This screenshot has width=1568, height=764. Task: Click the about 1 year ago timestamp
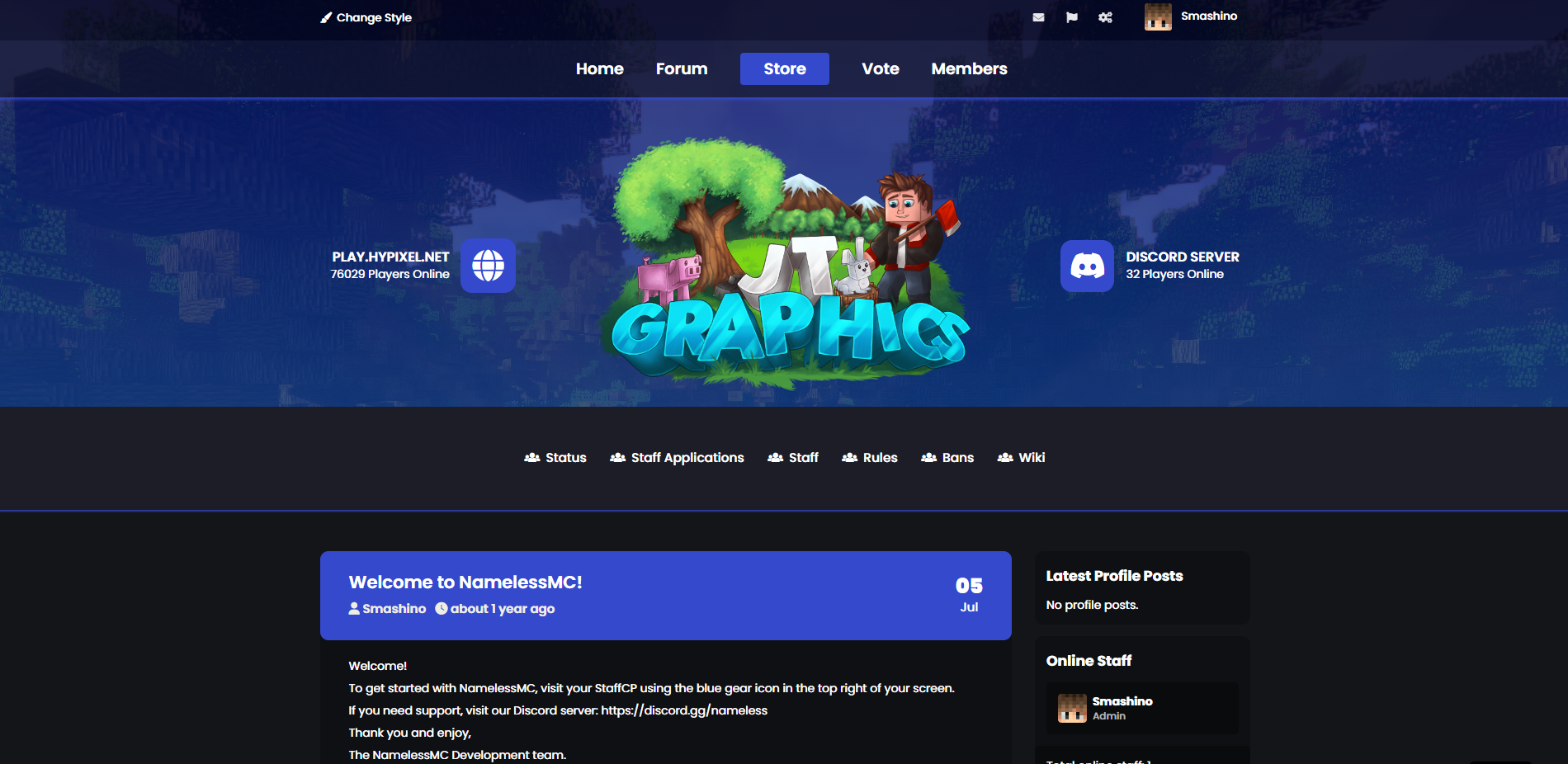[503, 608]
